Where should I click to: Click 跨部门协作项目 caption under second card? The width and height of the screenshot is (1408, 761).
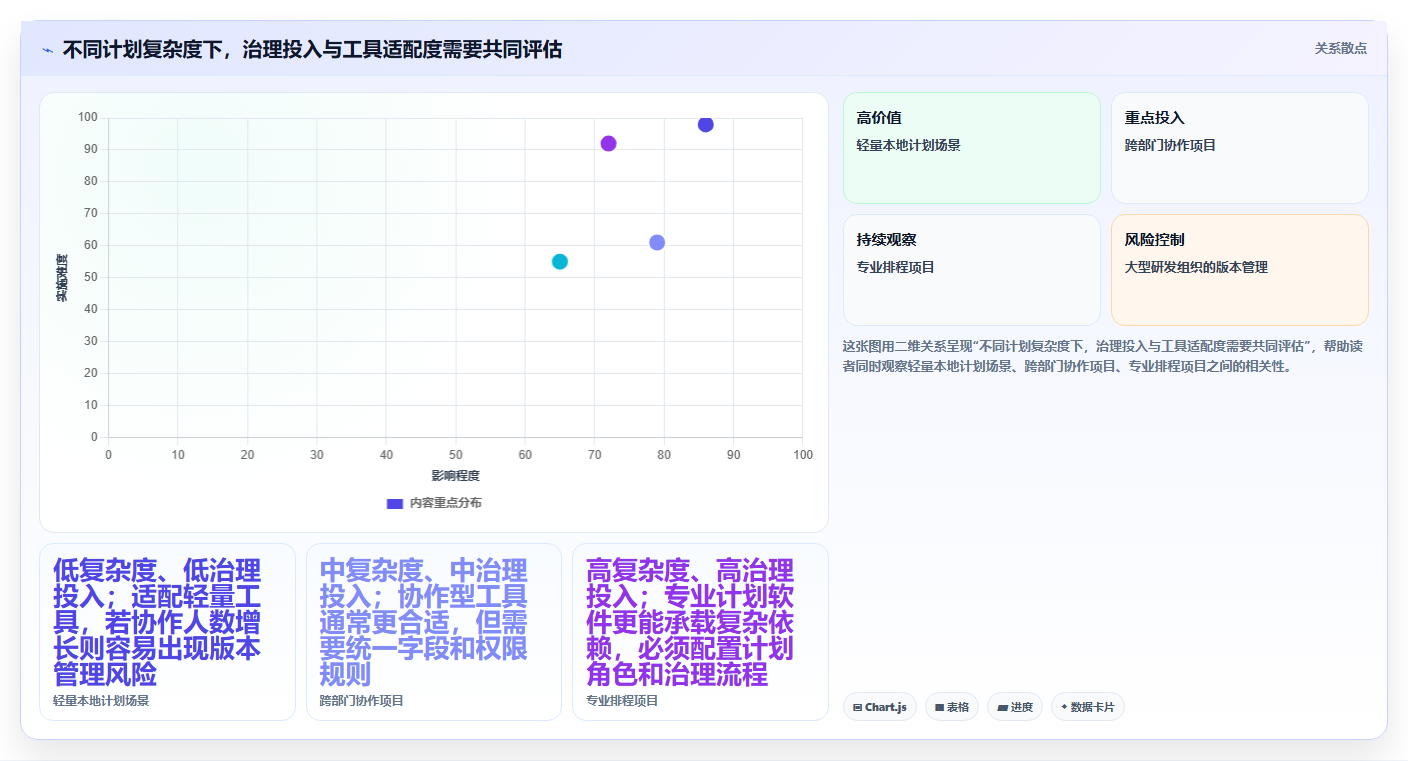click(362, 701)
